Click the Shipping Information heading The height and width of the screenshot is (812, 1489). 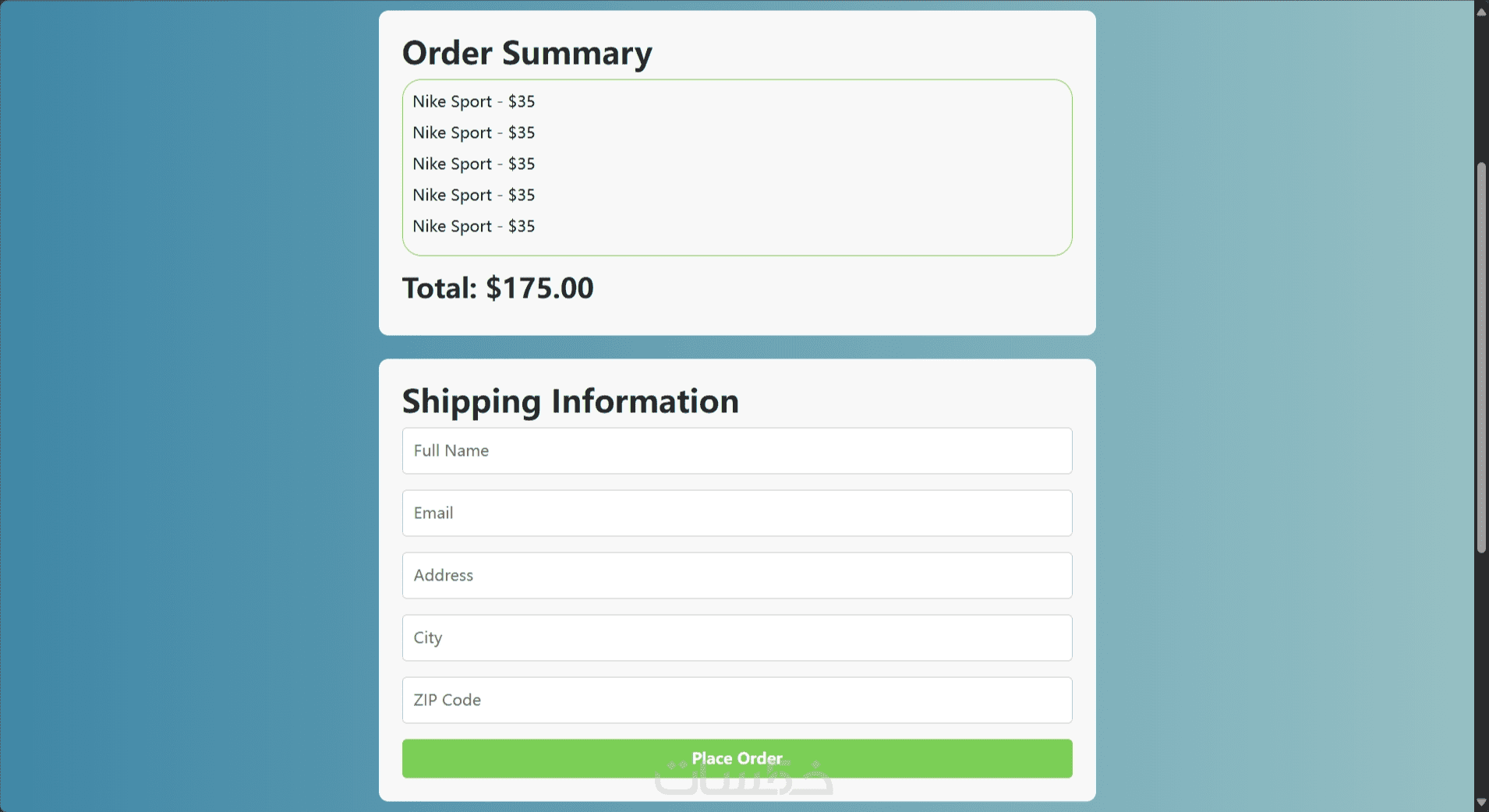click(570, 401)
